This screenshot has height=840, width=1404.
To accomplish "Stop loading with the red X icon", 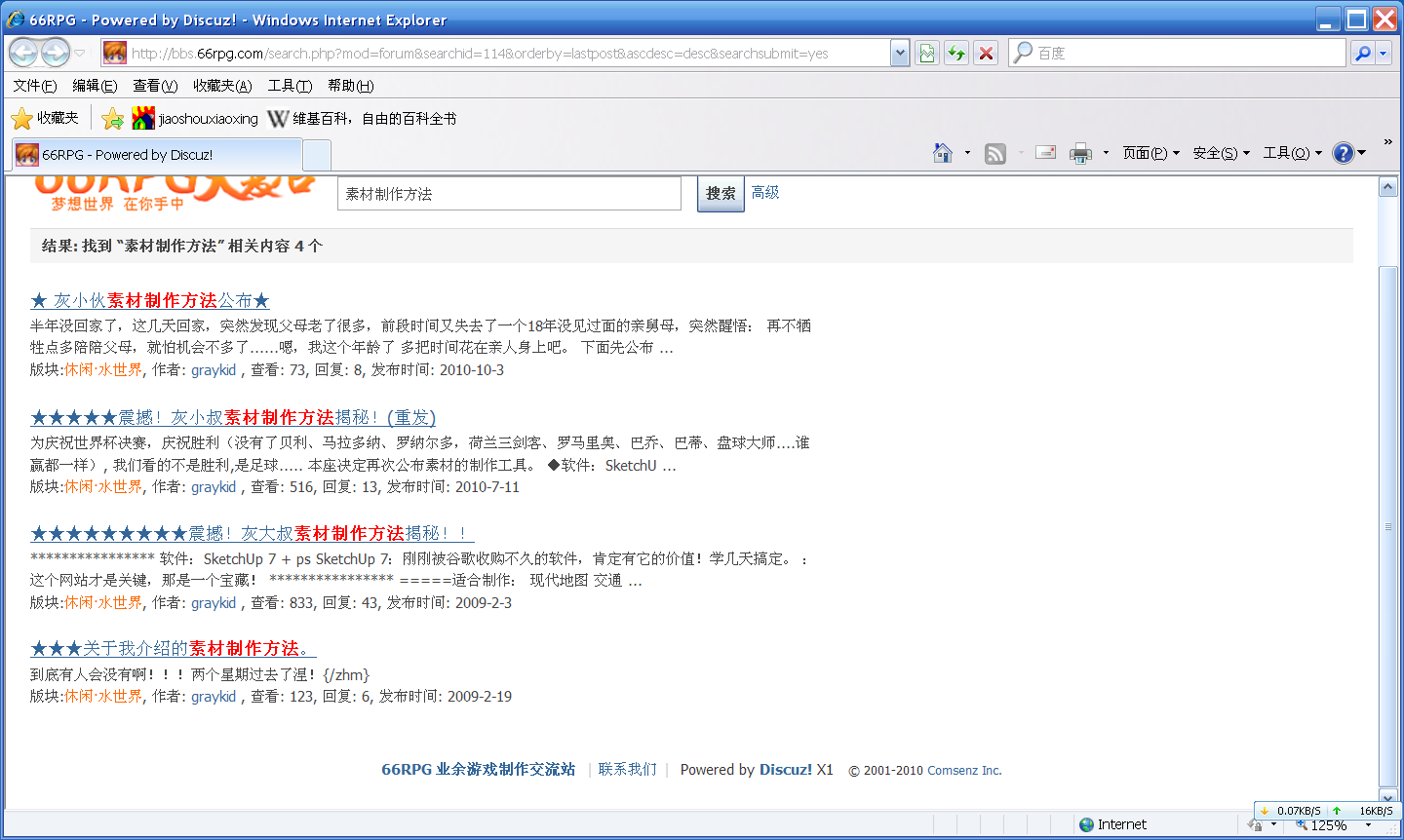I will (986, 53).
